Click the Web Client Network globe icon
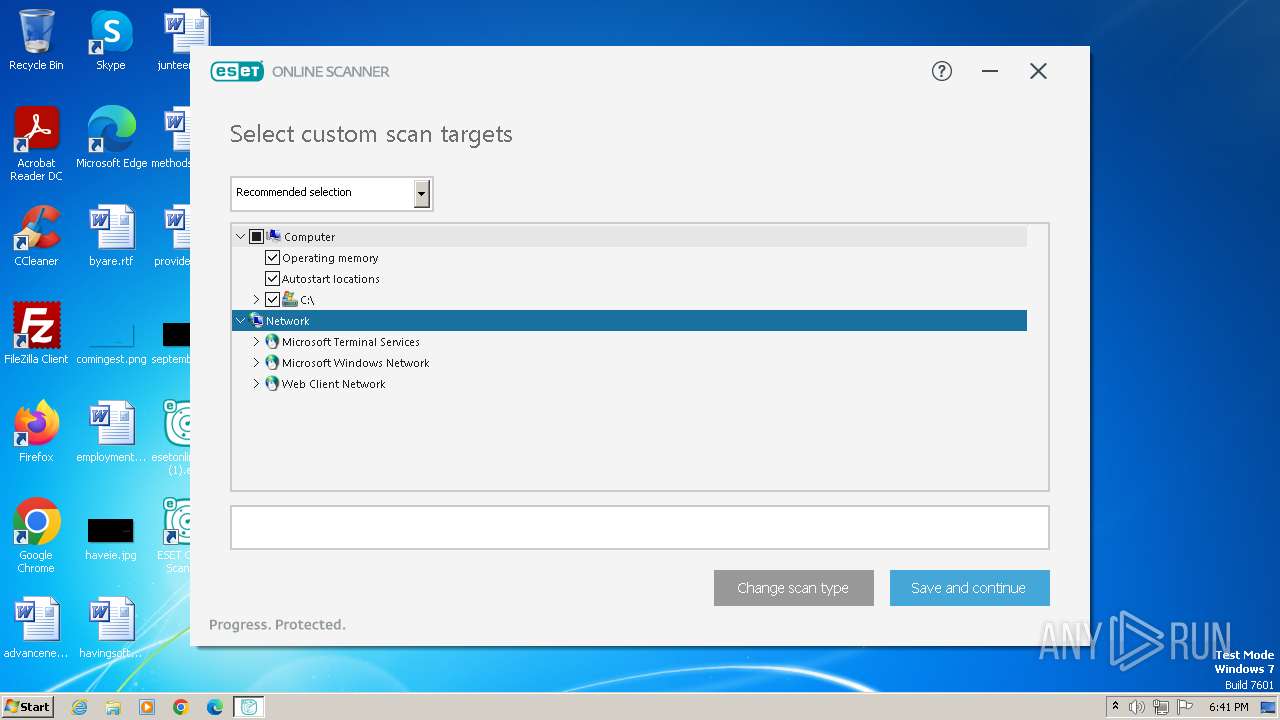This screenshot has width=1280, height=720. point(272,384)
